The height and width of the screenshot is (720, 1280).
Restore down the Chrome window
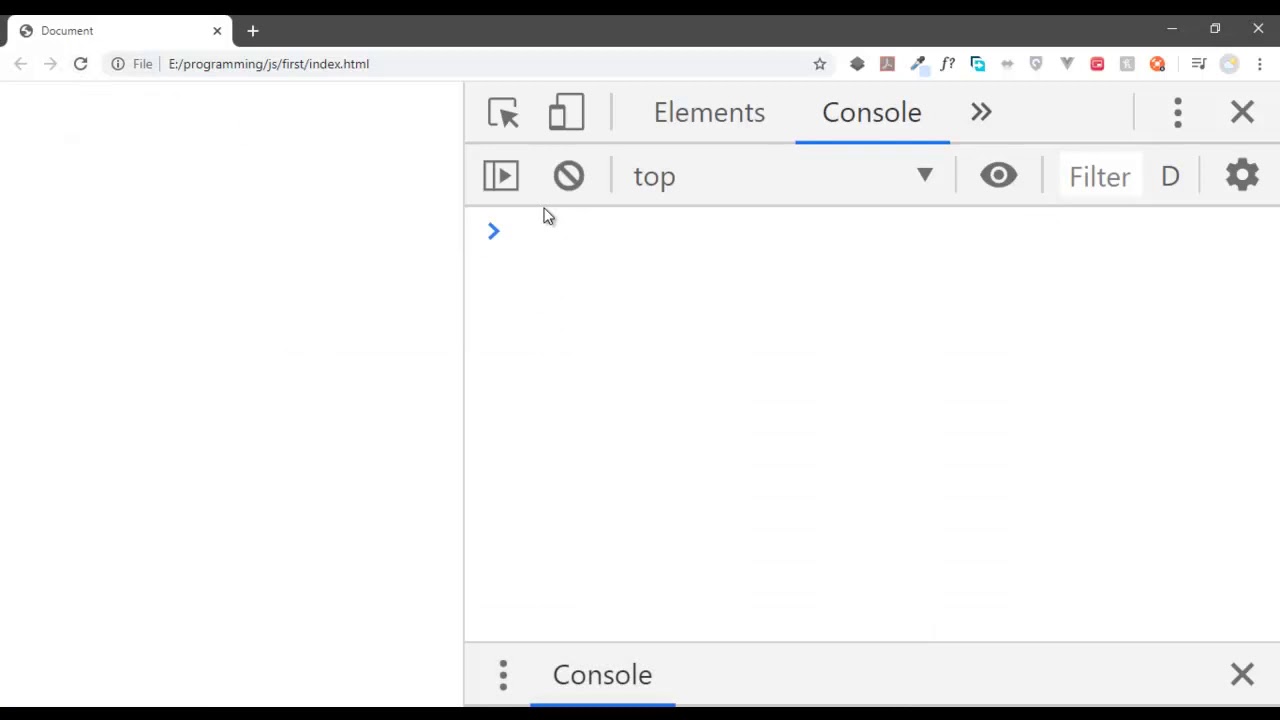pyautogui.click(x=1215, y=29)
